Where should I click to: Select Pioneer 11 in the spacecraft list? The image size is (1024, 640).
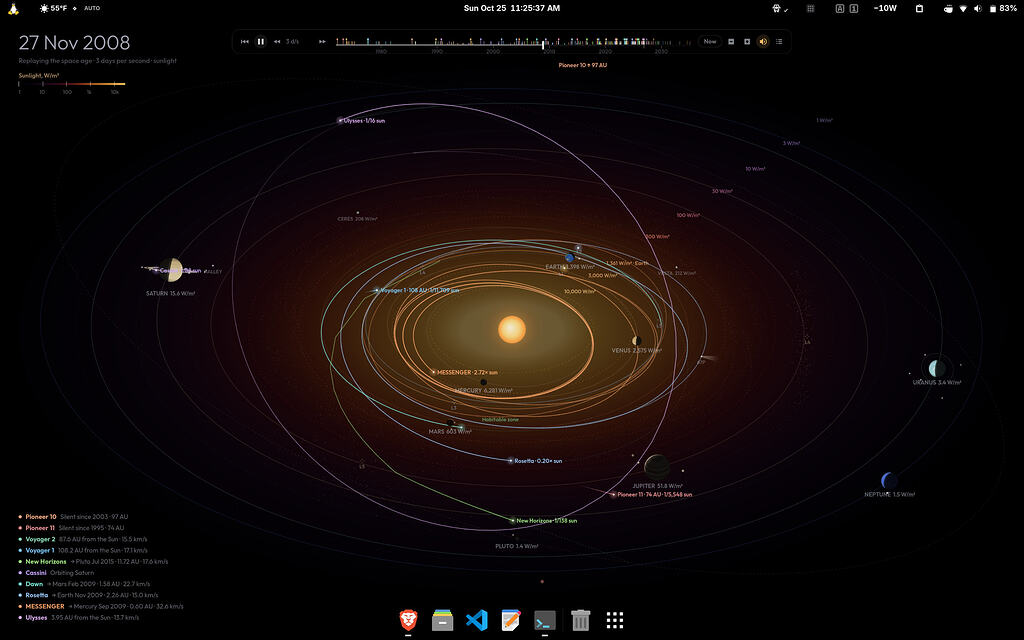[71, 528]
